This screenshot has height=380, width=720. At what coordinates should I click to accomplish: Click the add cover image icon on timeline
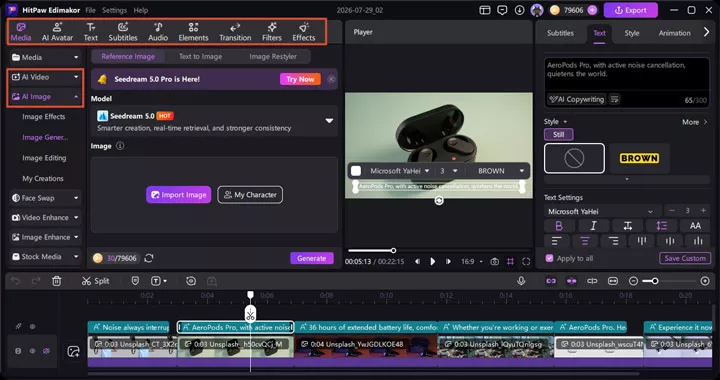click(x=73, y=352)
